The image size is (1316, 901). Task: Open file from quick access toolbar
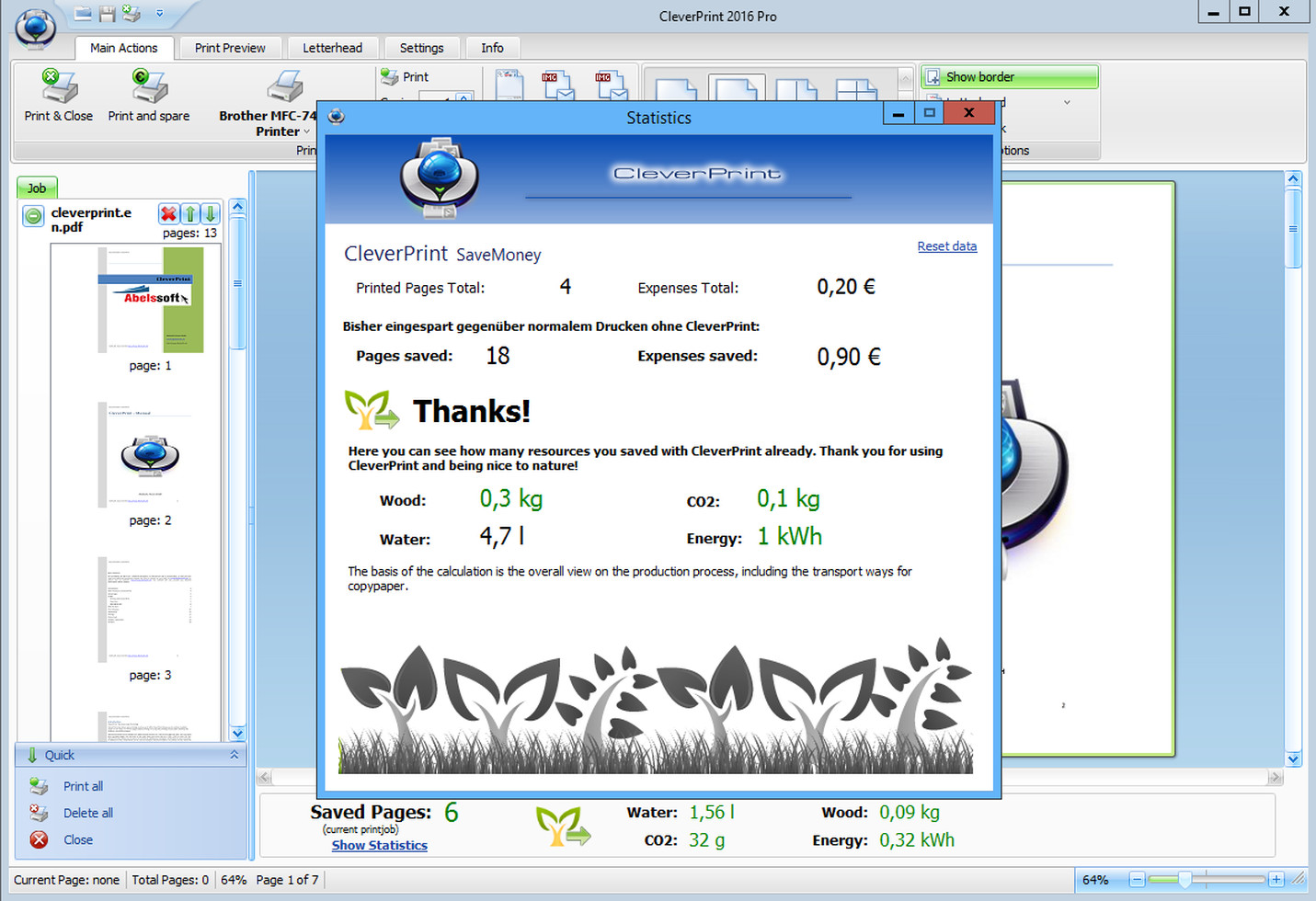(83, 14)
